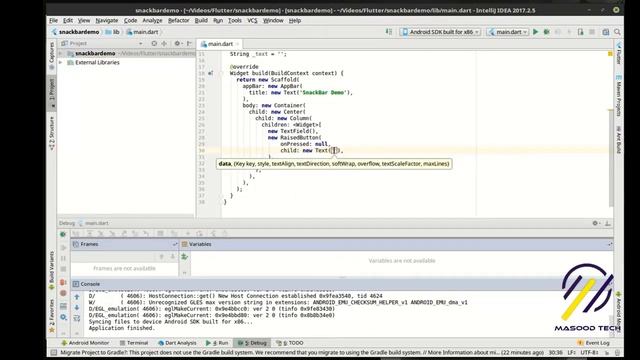Click Mute Breakpoints icon in debug sidebar

[63, 293]
